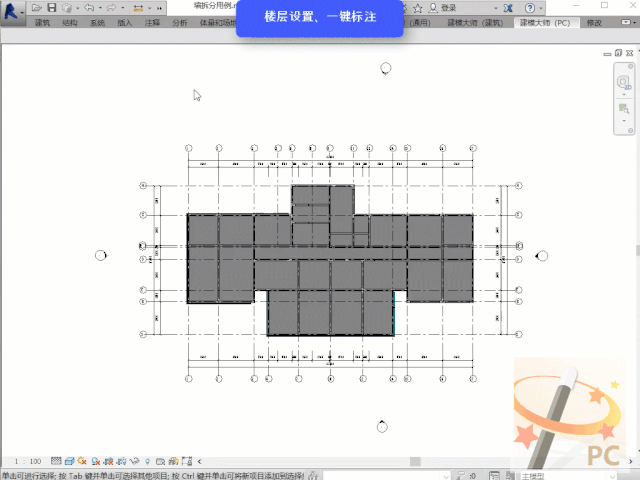Click temporary hide/isolate glasses icon
This screenshot has height=480, width=640.
coord(134,462)
